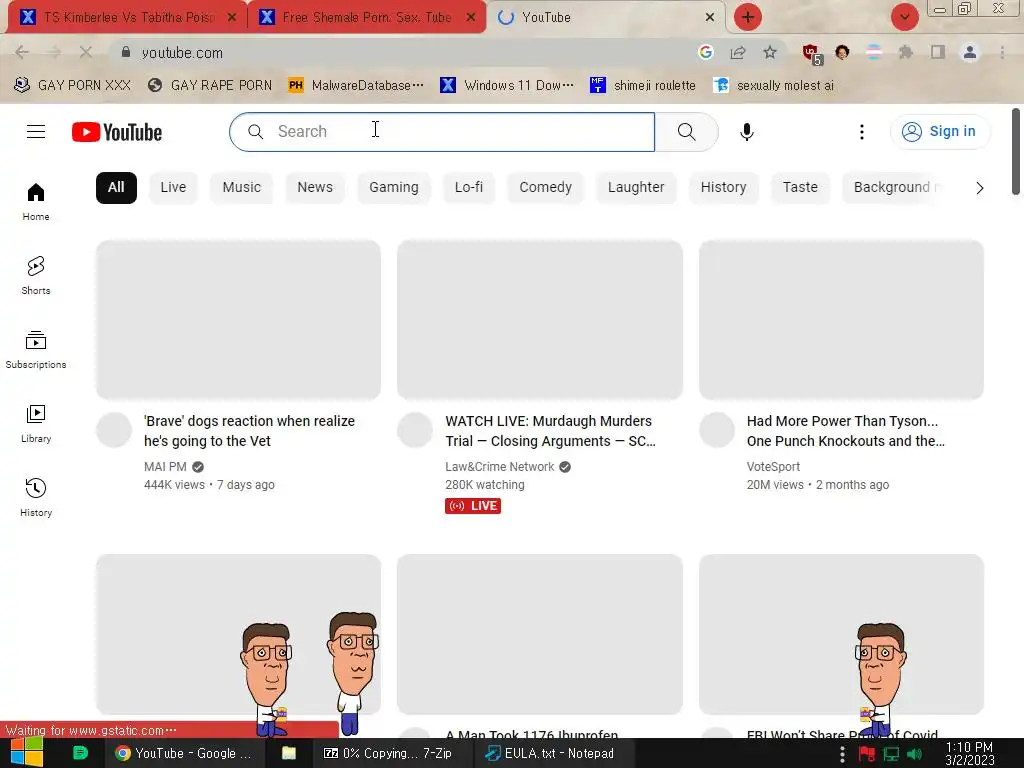Click the network icon in the system tray
The height and width of the screenshot is (768, 1024).
tap(891, 754)
